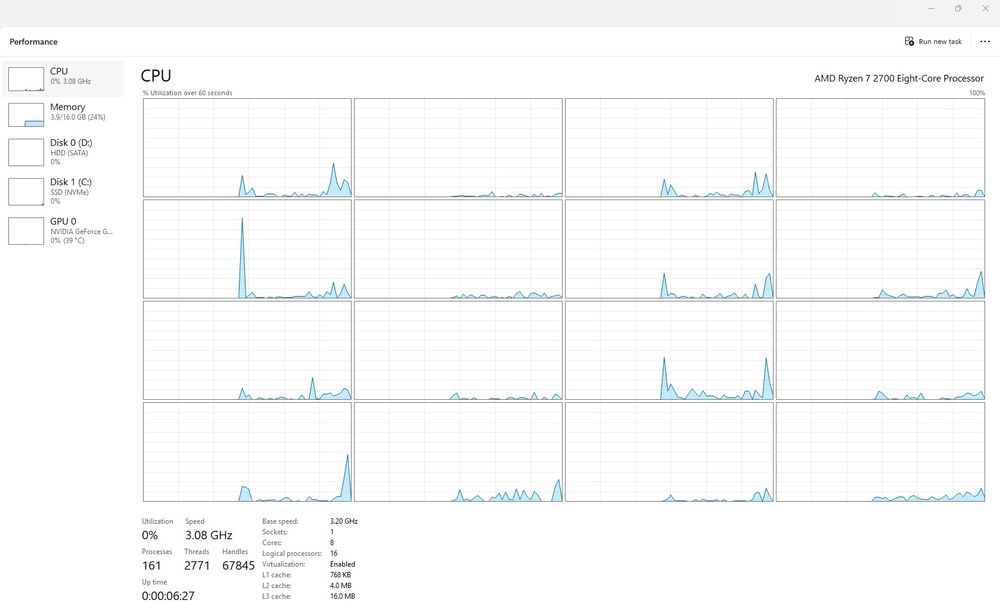
Task: Click the first logical processor graph
Action: [247, 147]
